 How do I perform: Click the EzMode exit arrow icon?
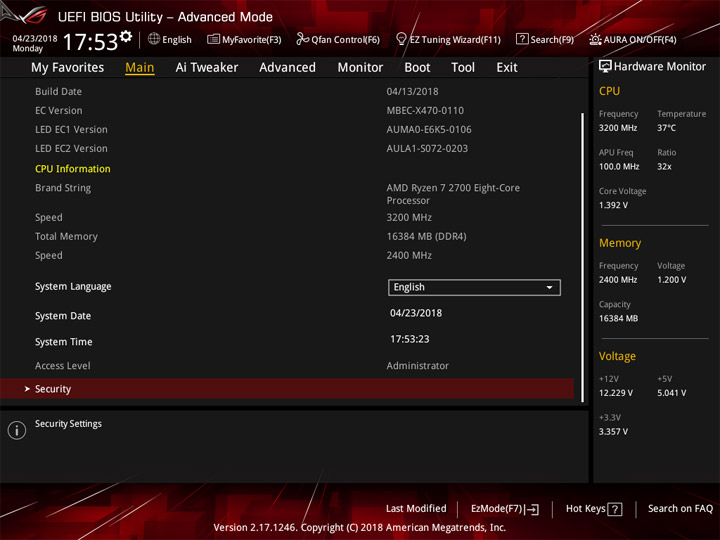[x=532, y=509]
